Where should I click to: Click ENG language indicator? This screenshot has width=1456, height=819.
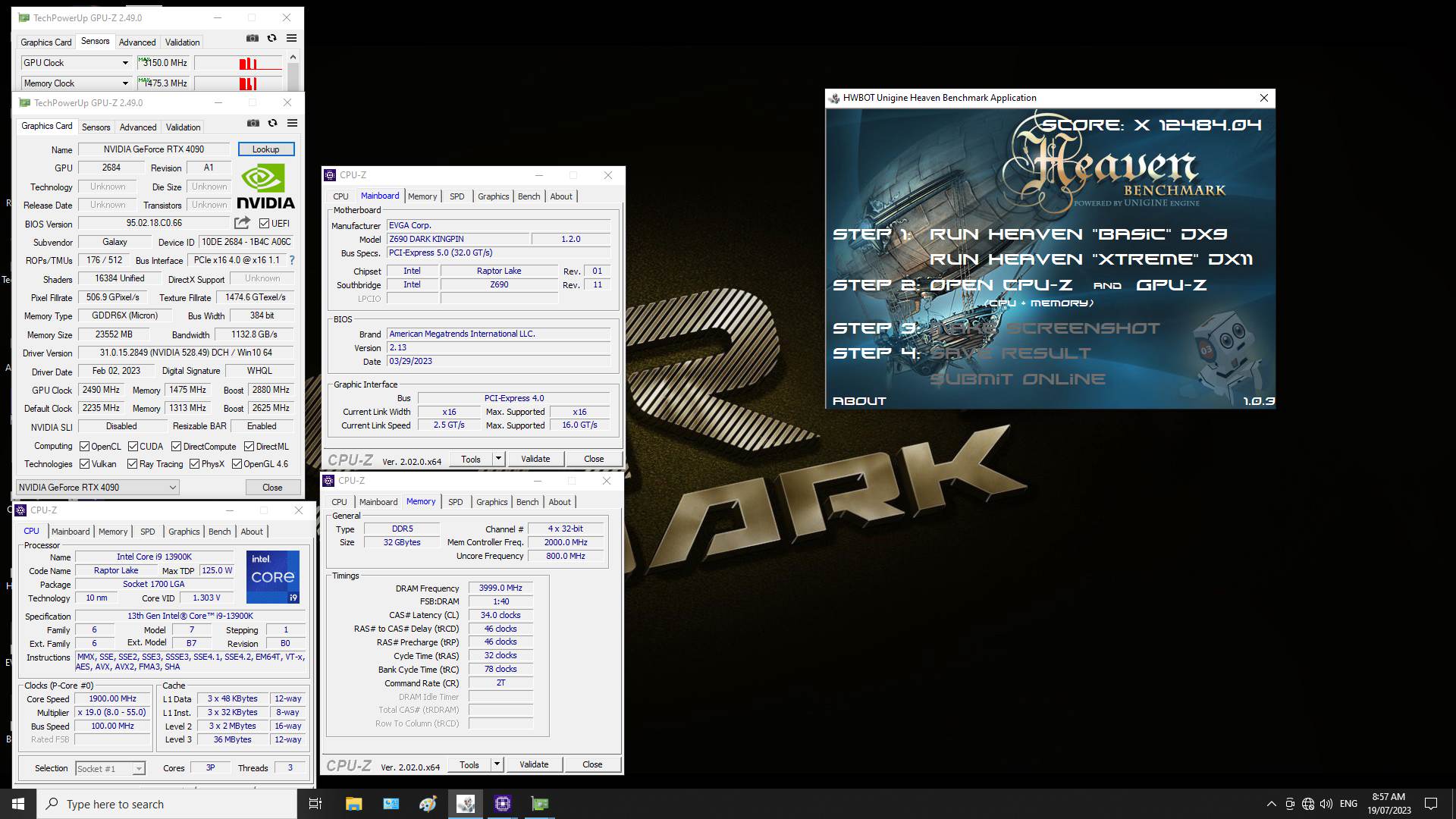click(x=1348, y=804)
